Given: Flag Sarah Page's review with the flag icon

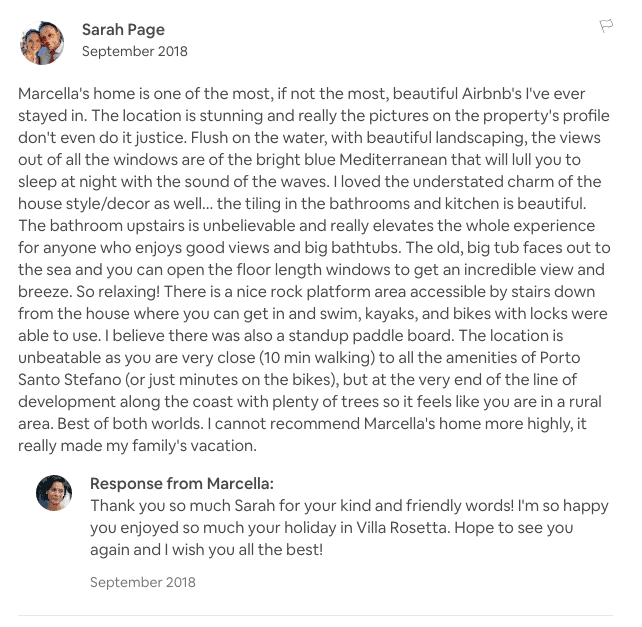Looking at the screenshot, I should (606, 26).
